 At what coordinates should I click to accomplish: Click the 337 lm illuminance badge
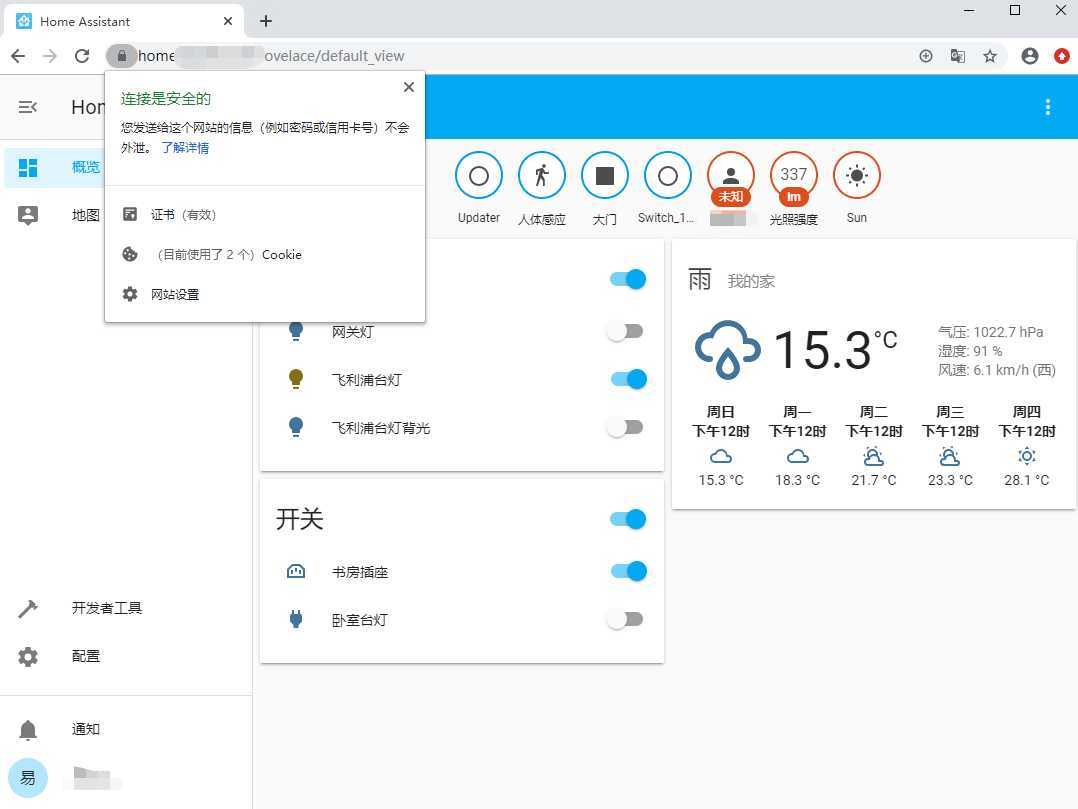[x=793, y=177]
